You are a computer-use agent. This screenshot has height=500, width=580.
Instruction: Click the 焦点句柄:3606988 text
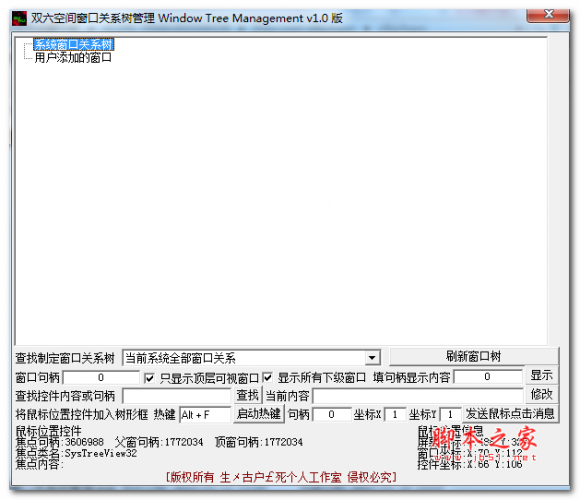pyautogui.click(x=60, y=442)
